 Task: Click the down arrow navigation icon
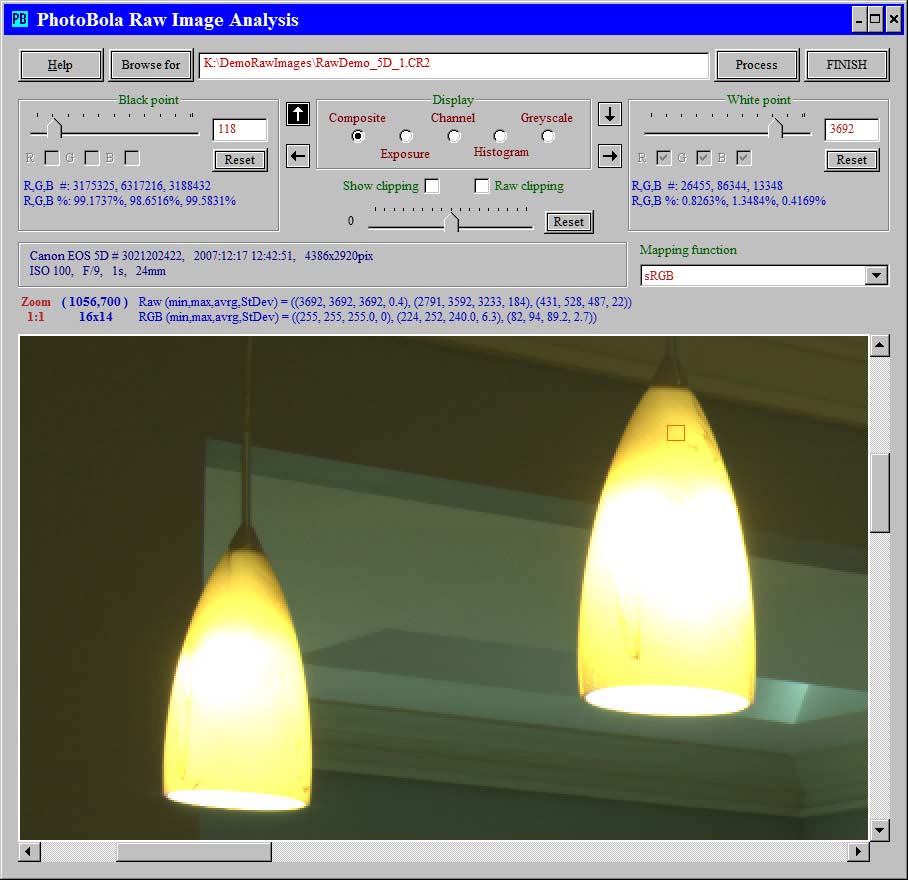pos(610,114)
